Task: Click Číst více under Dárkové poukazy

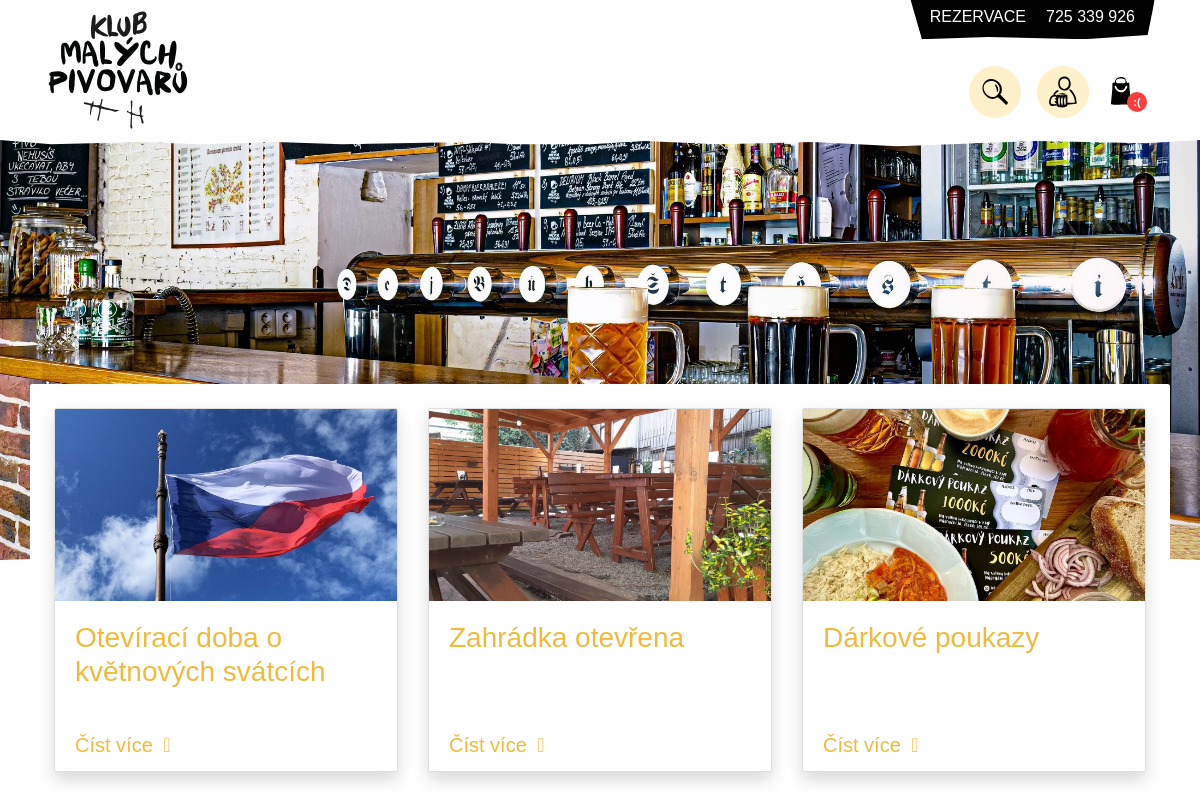Action: click(x=862, y=745)
